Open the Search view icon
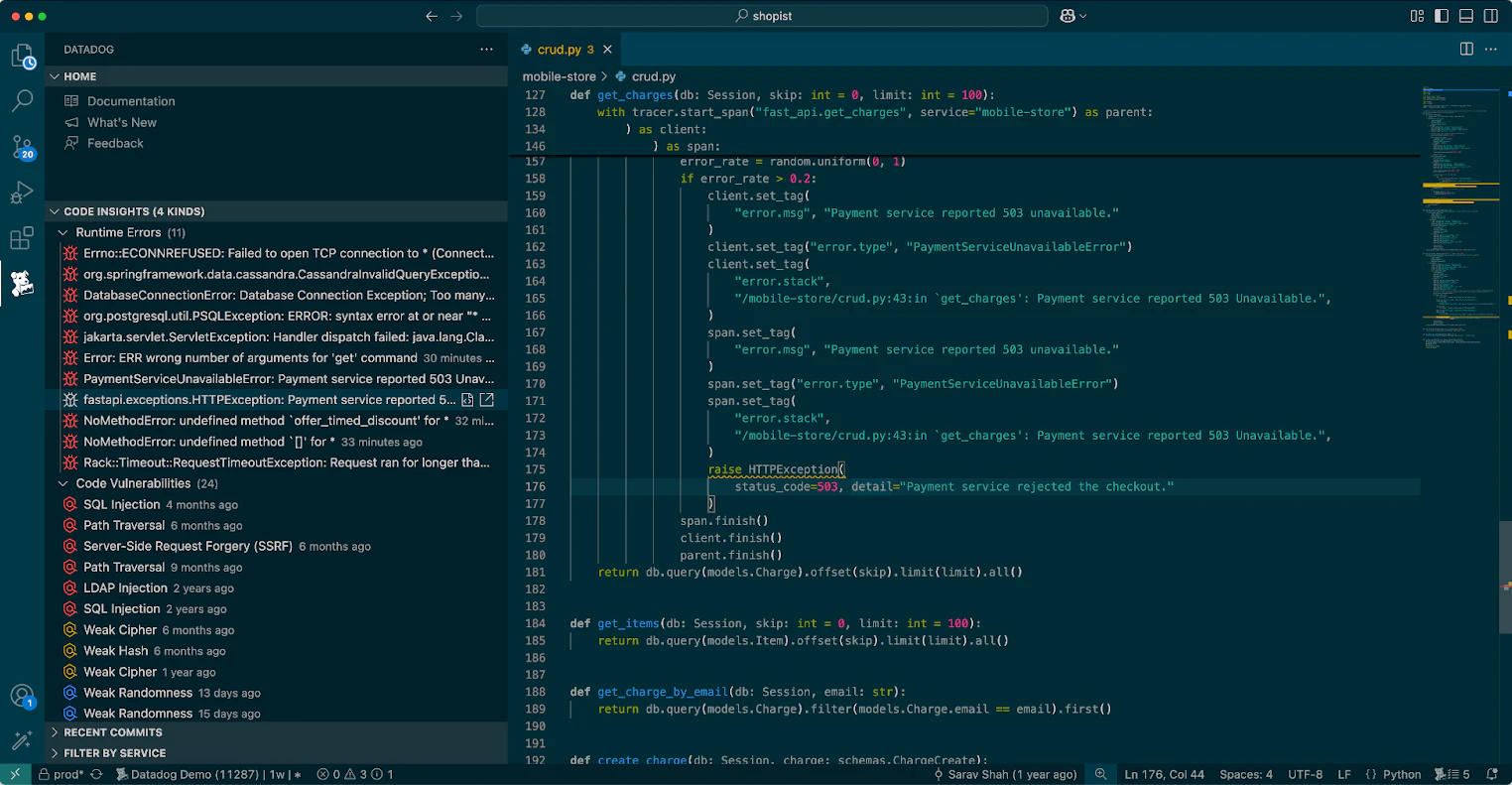Screen dimensions: 1512x785 tap(22, 101)
